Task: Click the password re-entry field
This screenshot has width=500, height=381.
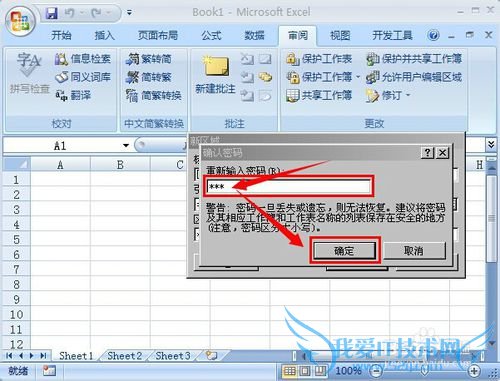Action: 289,186
